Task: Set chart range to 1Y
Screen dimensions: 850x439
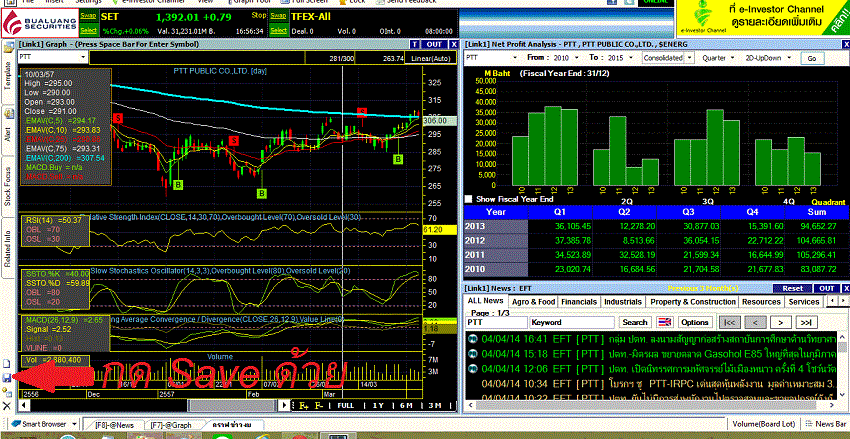Action: coord(378,405)
